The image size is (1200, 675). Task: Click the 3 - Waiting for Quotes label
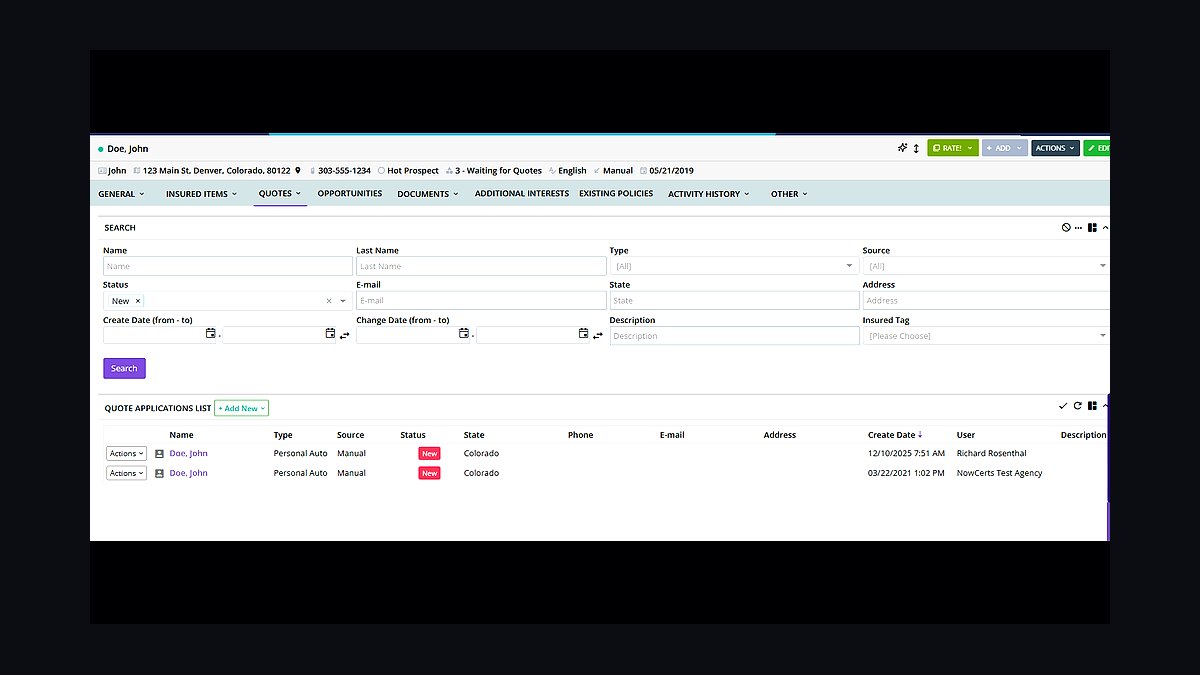498,171
